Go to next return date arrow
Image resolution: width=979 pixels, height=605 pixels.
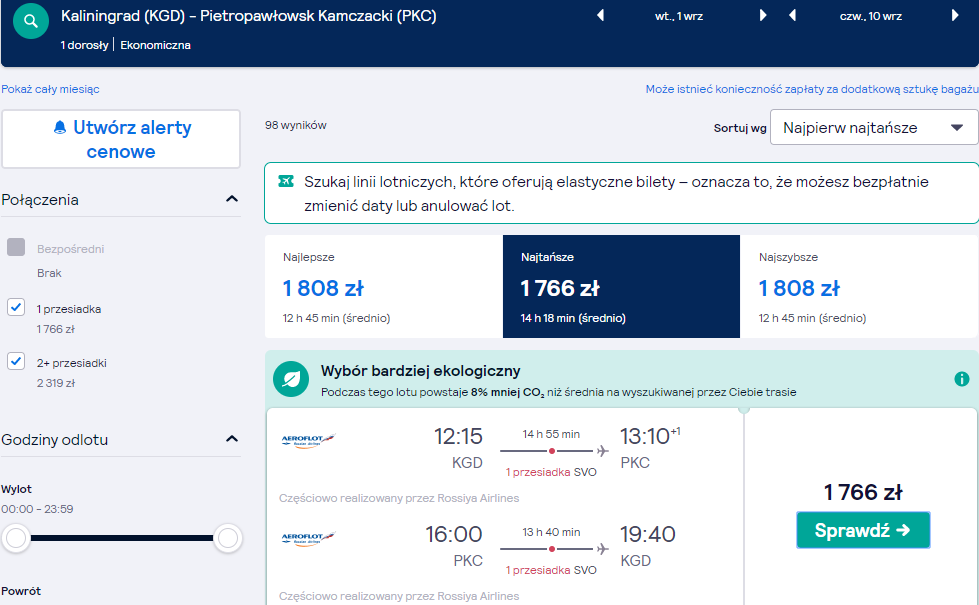pos(955,16)
